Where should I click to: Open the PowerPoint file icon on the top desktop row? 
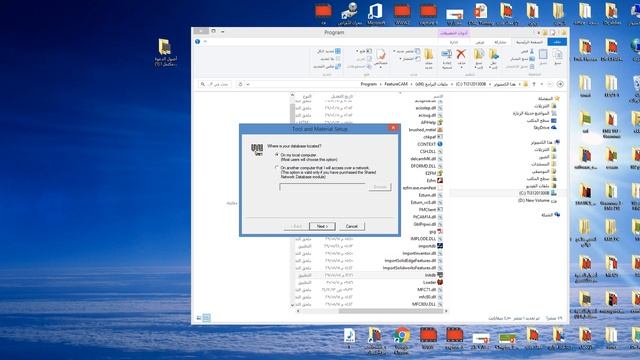[x=481, y=13]
